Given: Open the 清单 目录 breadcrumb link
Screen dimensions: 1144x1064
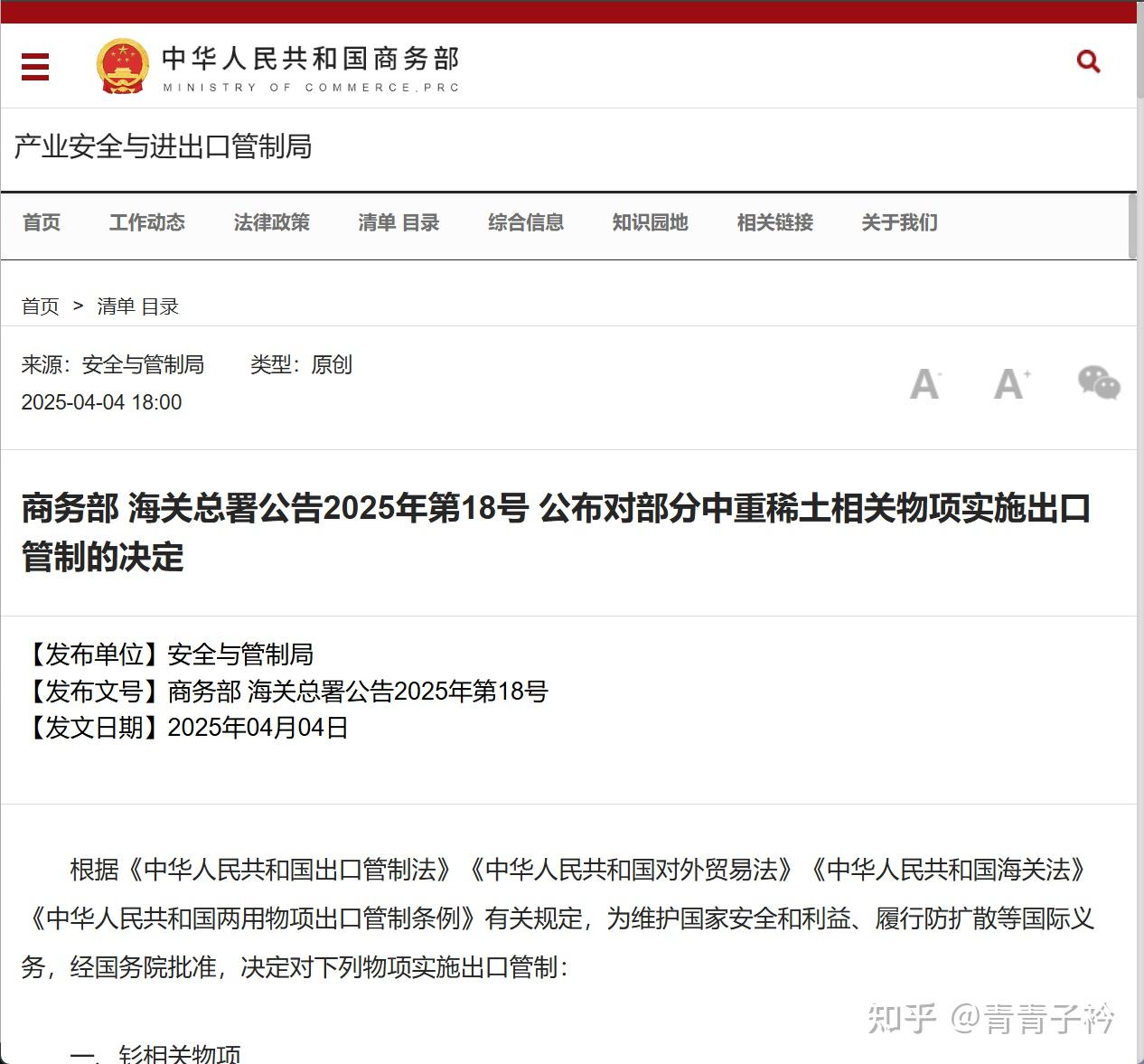Looking at the screenshot, I should (137, 306).
